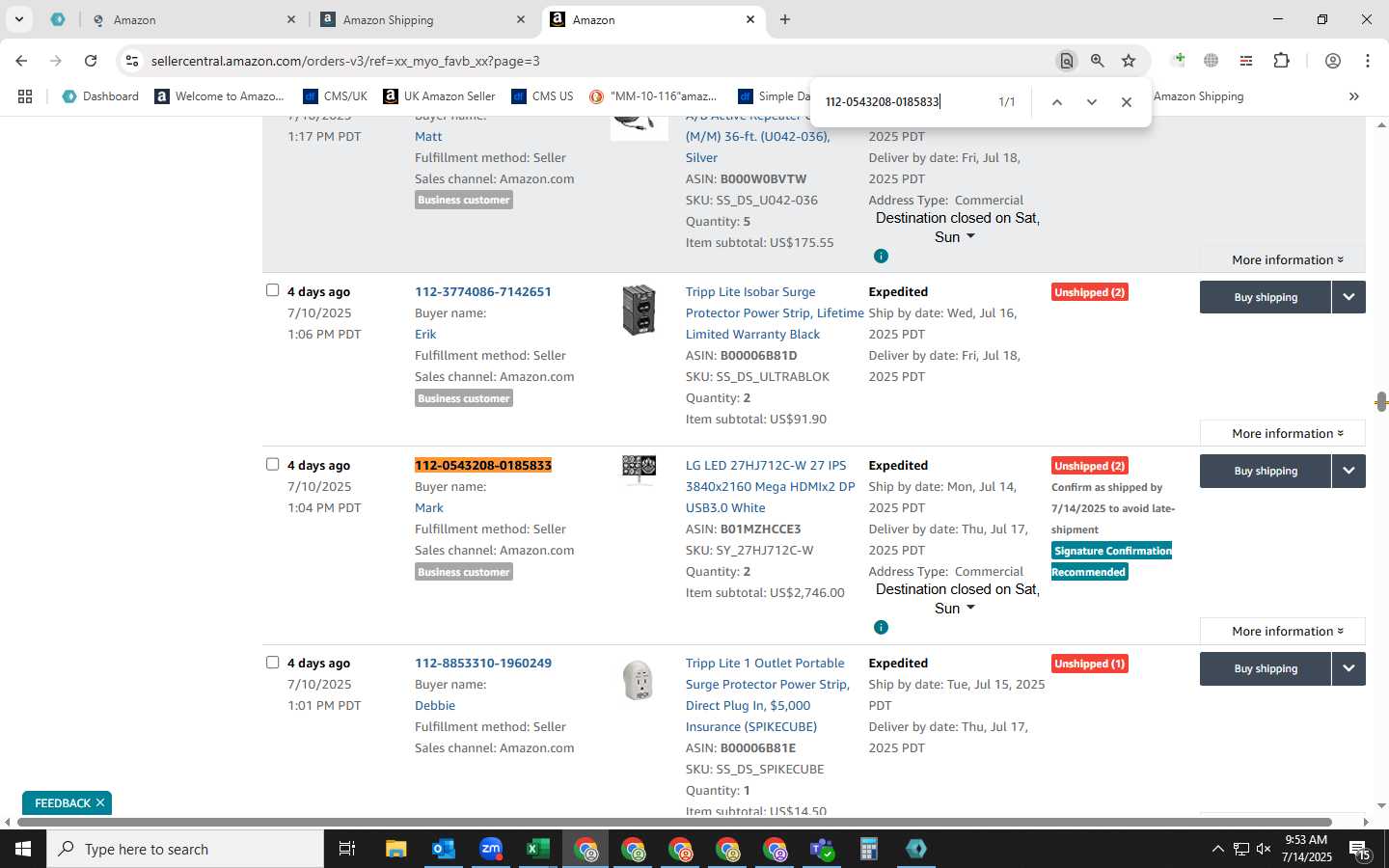Click the LG monitor product thumbnail

pyautogui.click(x=639, y=470)
